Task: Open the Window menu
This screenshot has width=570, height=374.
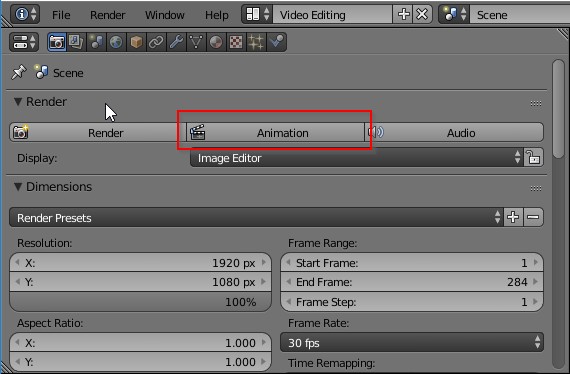Action: (x=165, y=15)
